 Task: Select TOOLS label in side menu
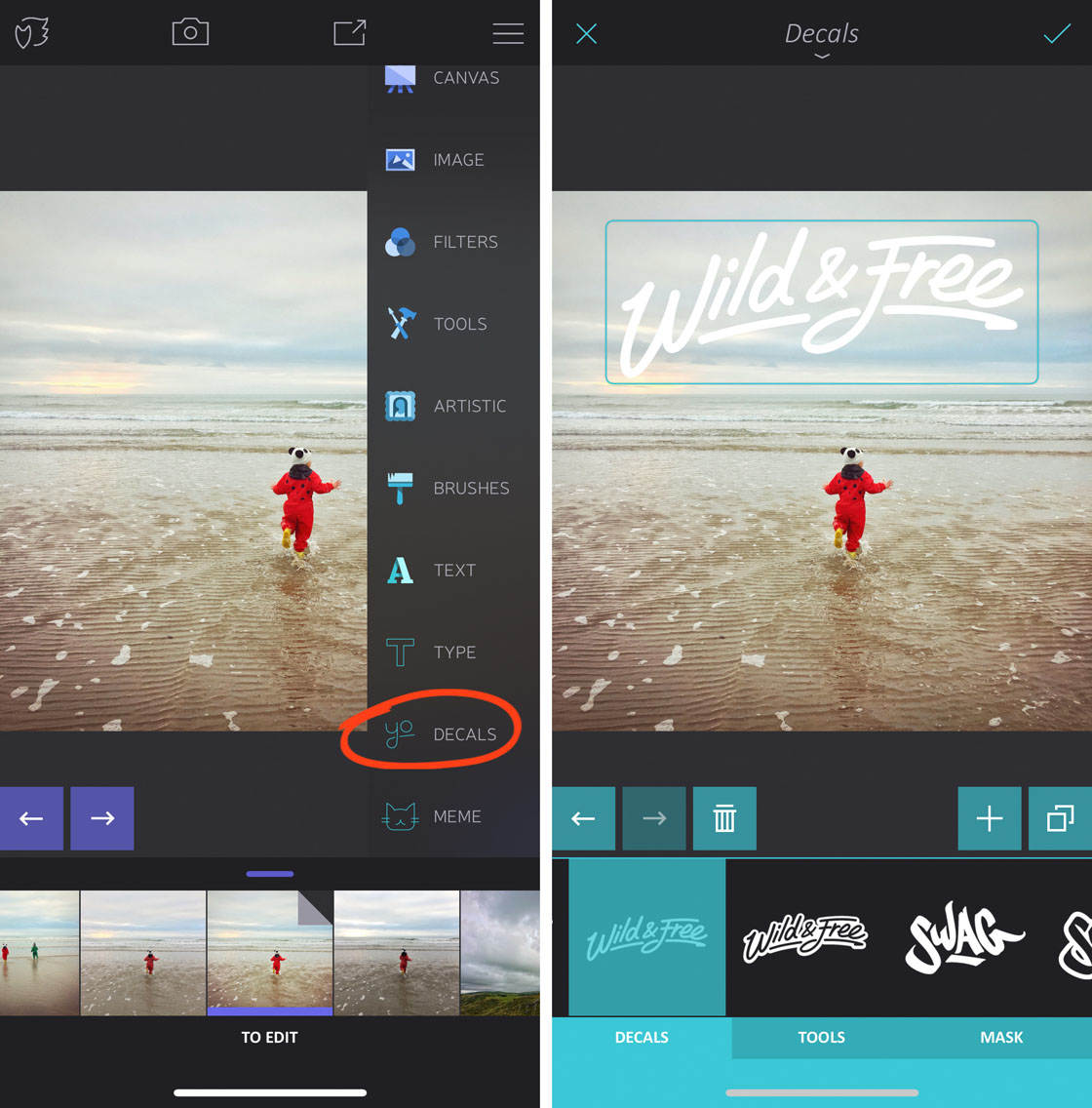tap(460, 324)
